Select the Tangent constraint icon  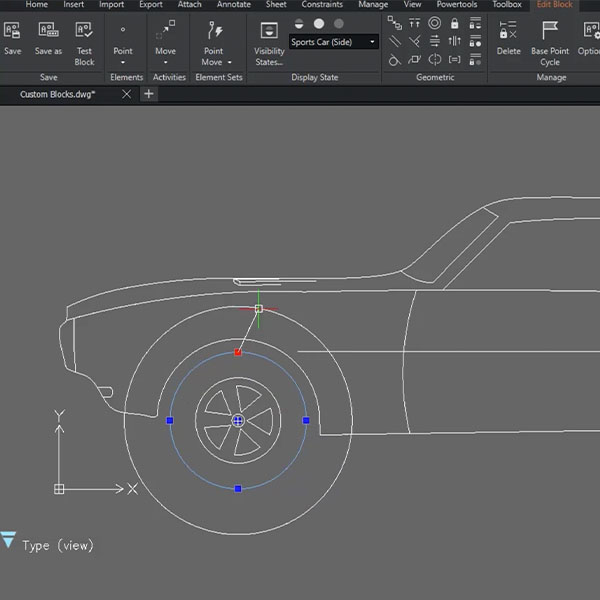click(x=394, y=59)
